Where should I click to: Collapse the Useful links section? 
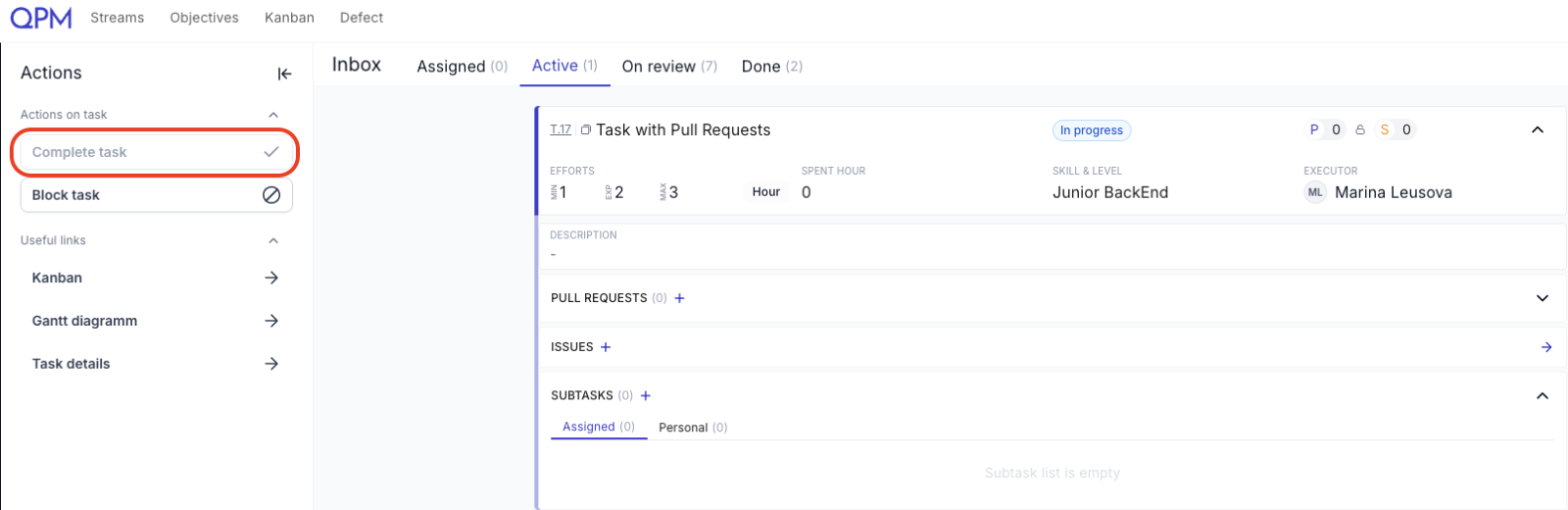(273, 240)
